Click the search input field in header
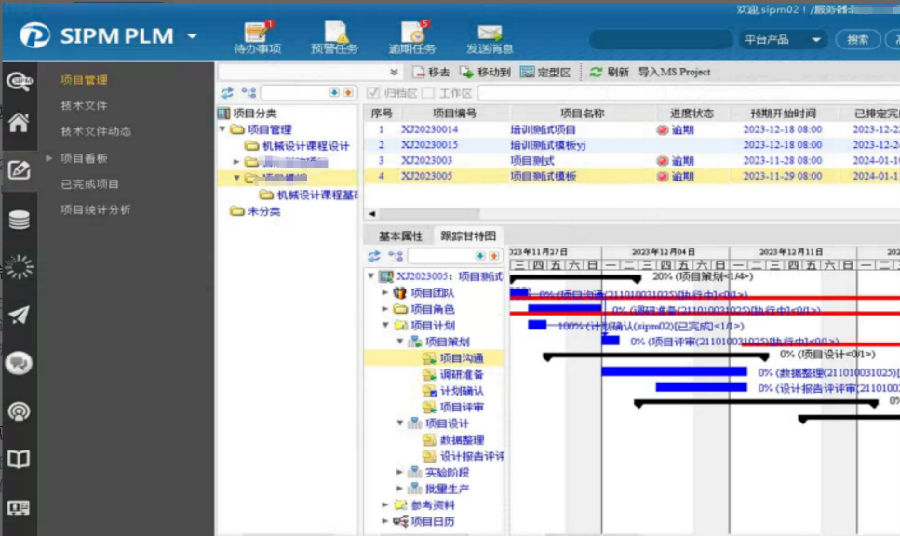 pos(658,40)
